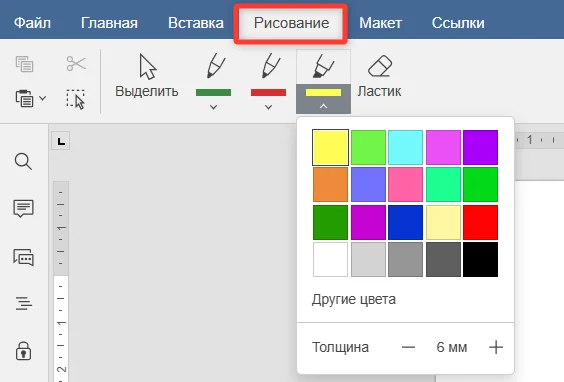Pick the pale yellow swatch
Screen dimensions: 564x382
tap(443, 222)
